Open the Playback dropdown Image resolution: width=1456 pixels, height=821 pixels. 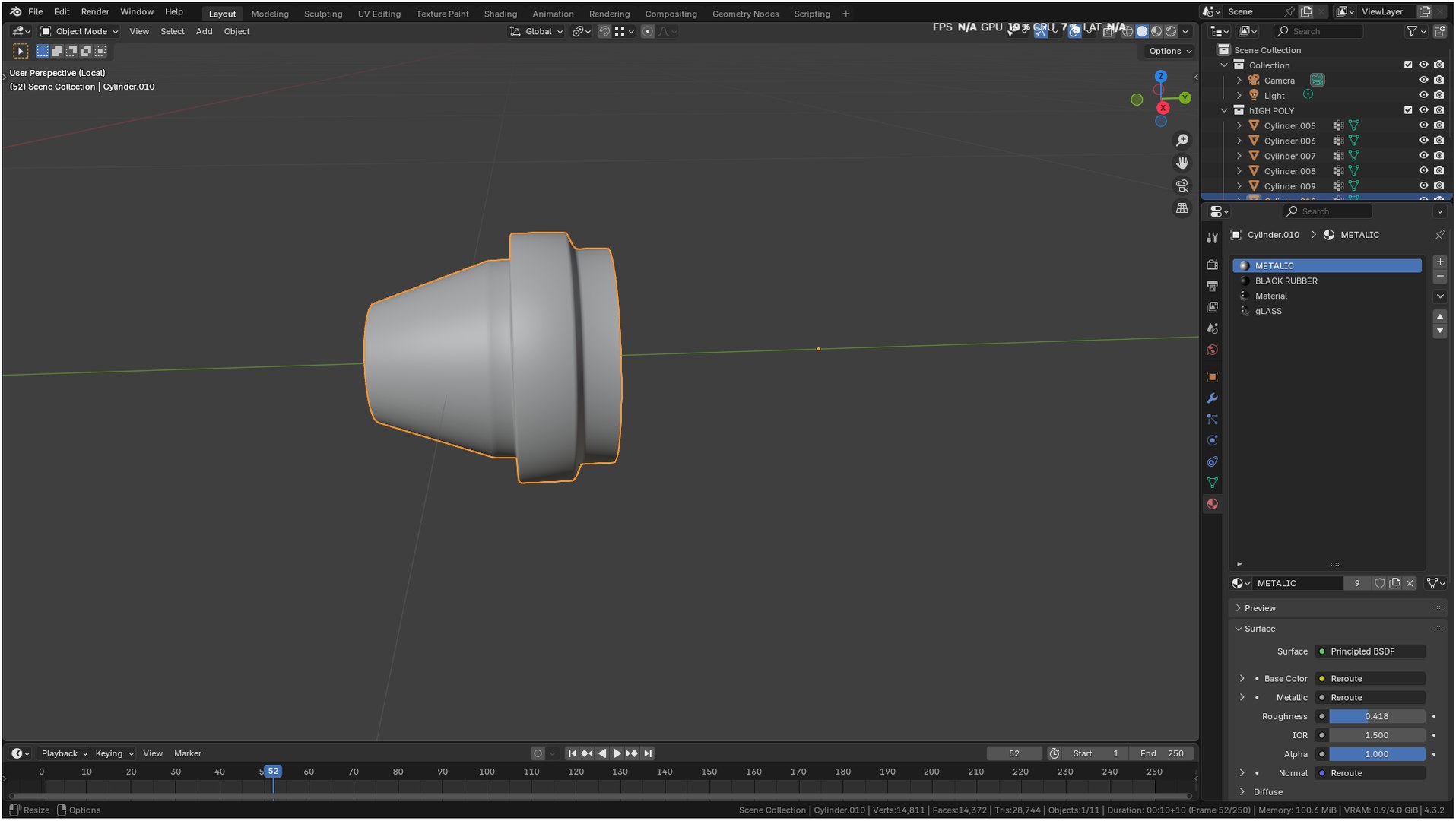[64, 753]
